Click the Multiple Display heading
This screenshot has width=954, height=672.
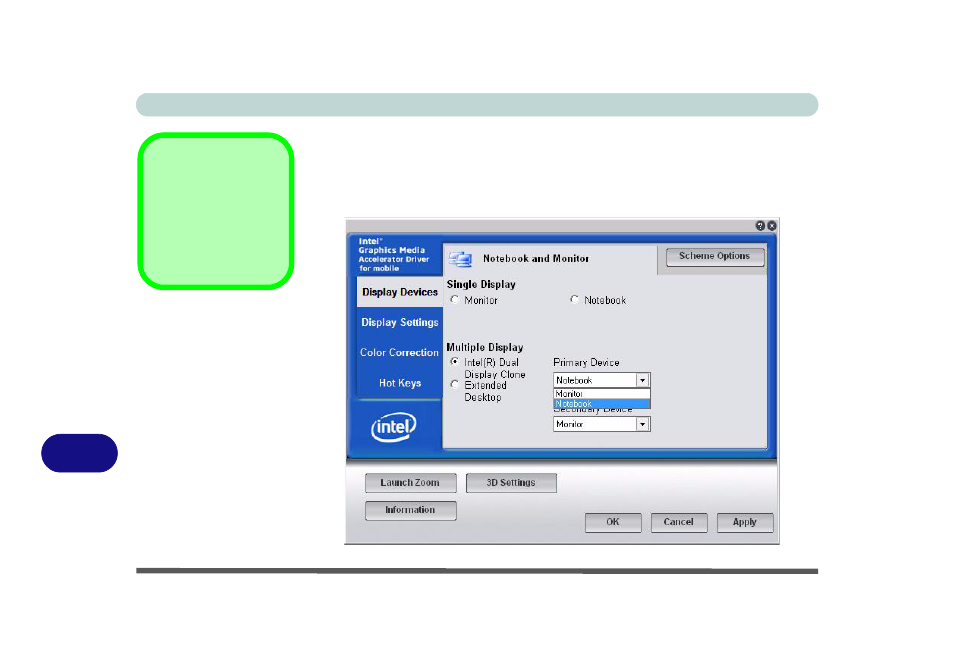coord(485,347)
